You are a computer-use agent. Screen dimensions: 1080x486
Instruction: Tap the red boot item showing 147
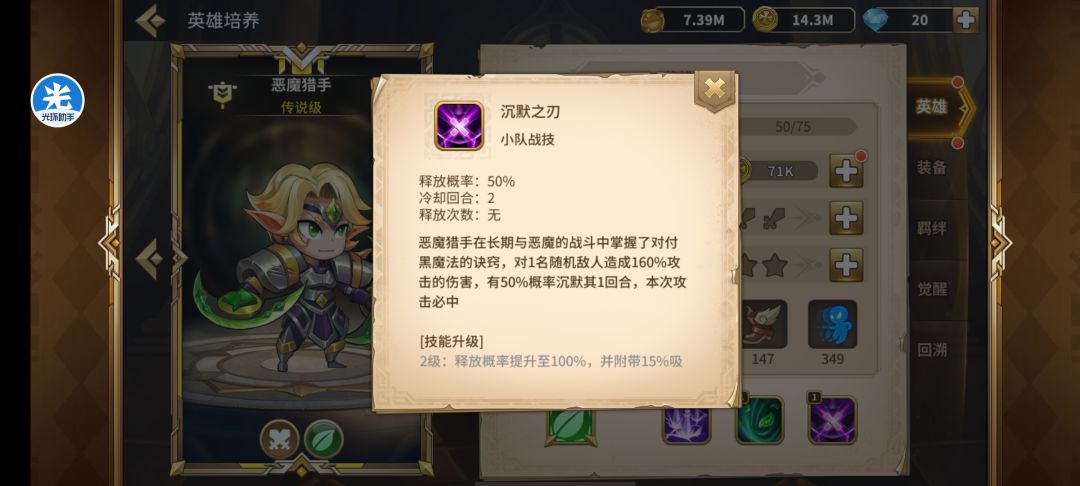[762, 324]
